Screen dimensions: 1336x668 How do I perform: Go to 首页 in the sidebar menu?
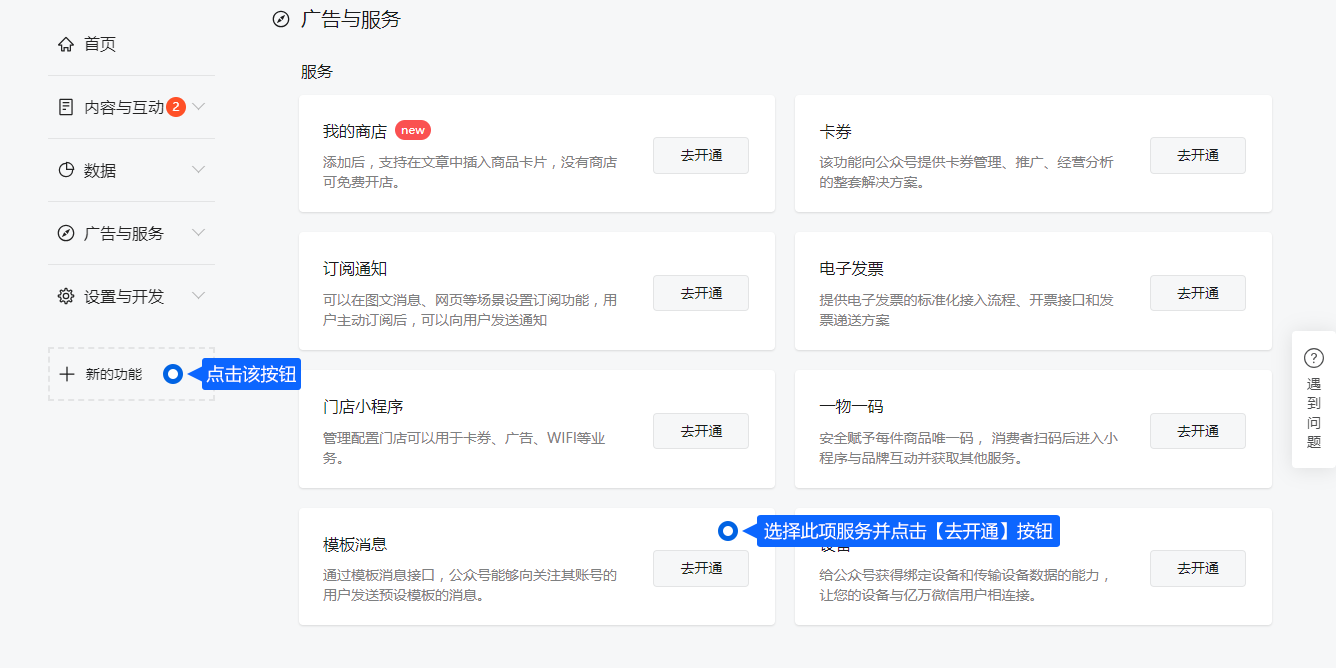point(100,44)
